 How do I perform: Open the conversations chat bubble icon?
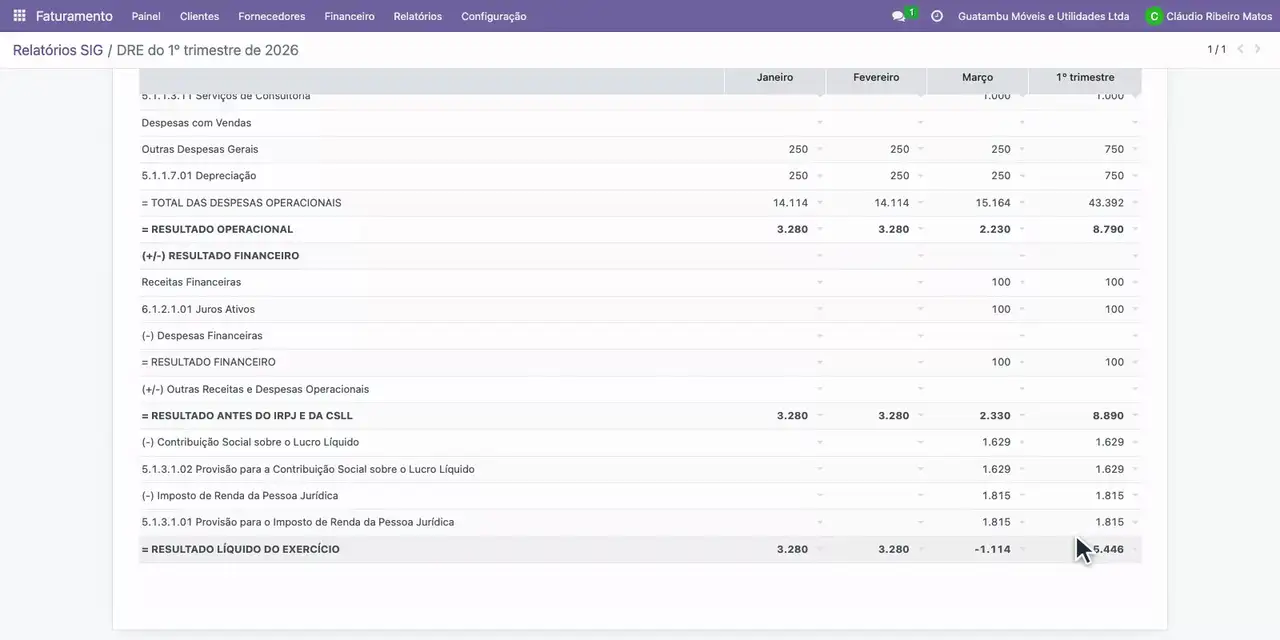(898, 17)
